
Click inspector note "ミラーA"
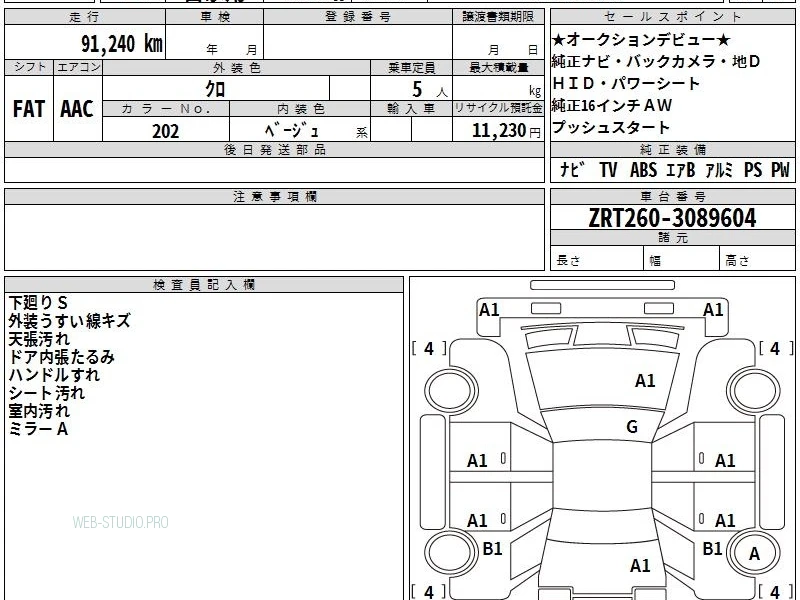tap(38, 429)
